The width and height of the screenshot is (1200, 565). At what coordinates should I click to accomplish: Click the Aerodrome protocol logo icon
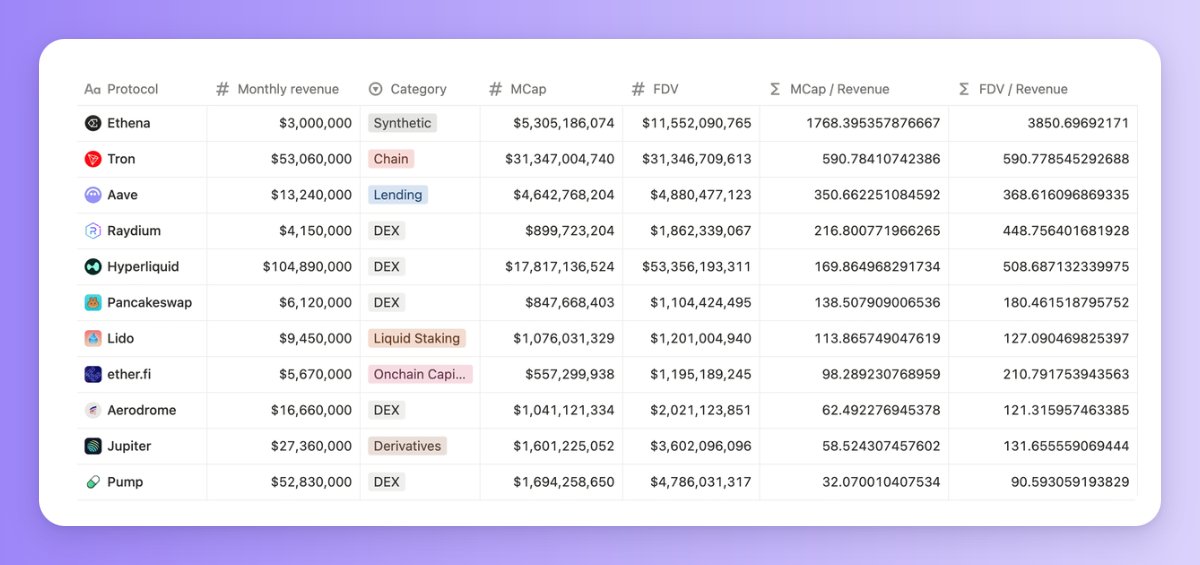click(93, 410)
